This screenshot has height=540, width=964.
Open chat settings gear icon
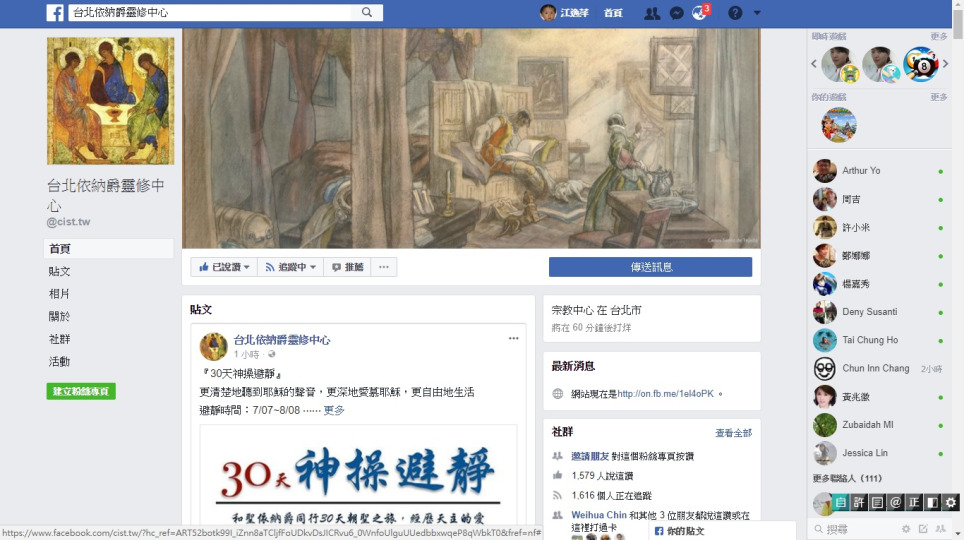[x=906, y=529]
